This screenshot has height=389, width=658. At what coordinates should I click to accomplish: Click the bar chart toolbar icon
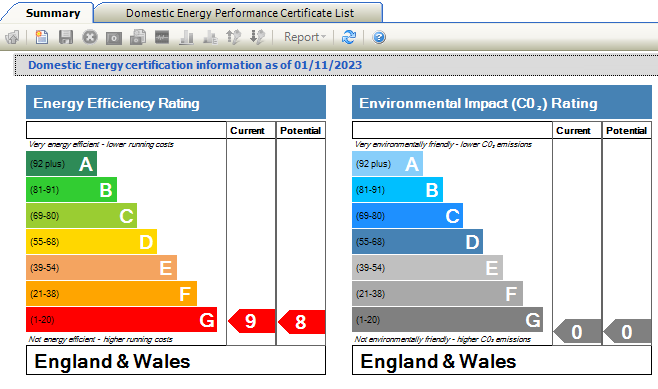[x=186, y=37]
